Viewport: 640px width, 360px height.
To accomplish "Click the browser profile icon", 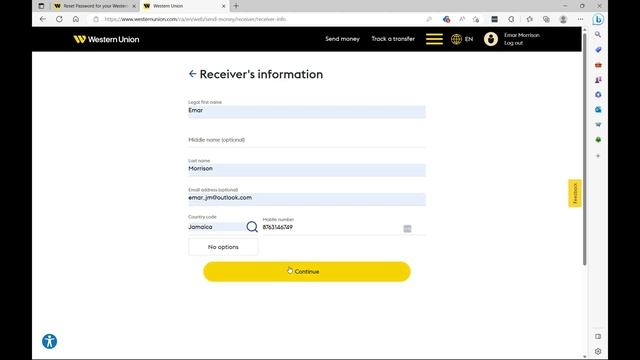I will point(563,19).
